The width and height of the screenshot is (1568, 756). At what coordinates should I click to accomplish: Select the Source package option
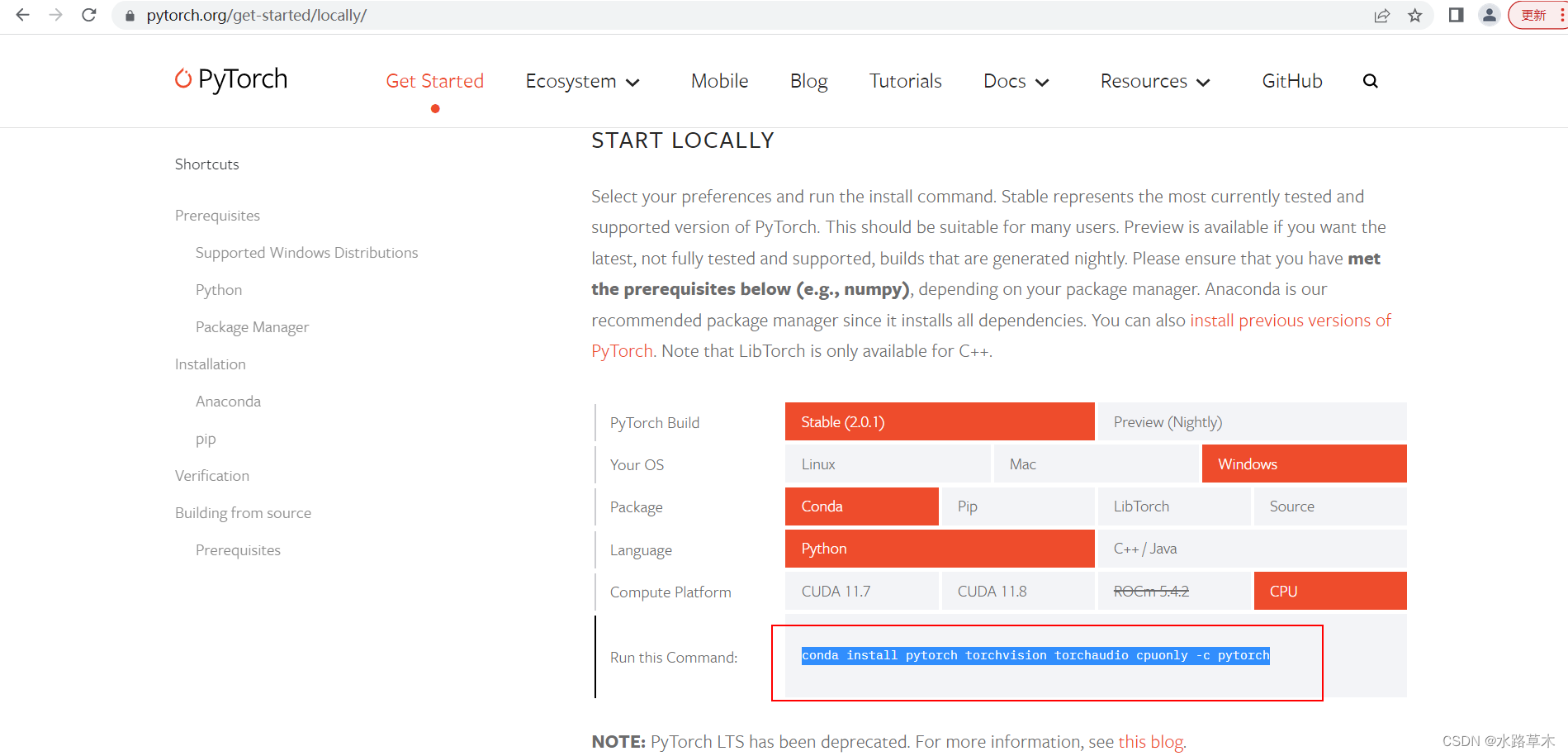tap(1330, 506)
